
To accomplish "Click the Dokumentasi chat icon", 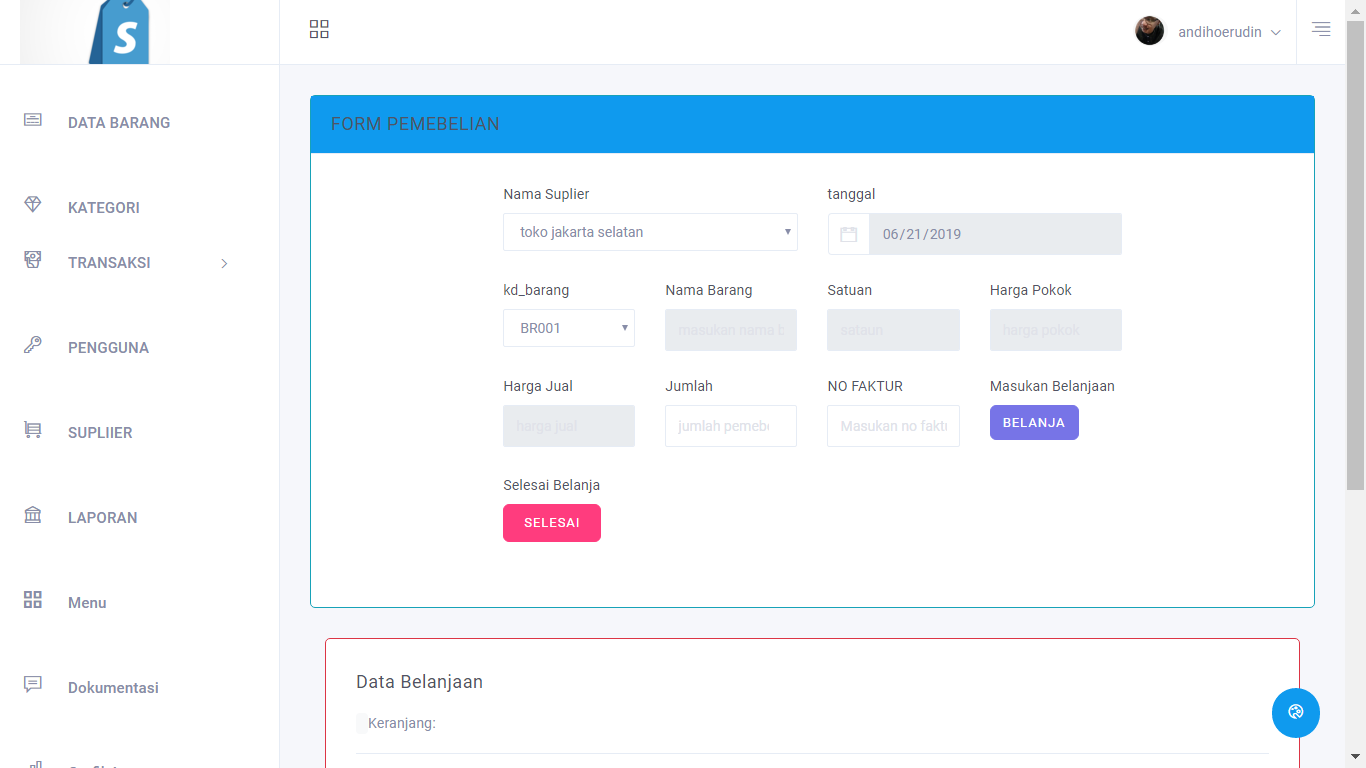I will point(33,685).
